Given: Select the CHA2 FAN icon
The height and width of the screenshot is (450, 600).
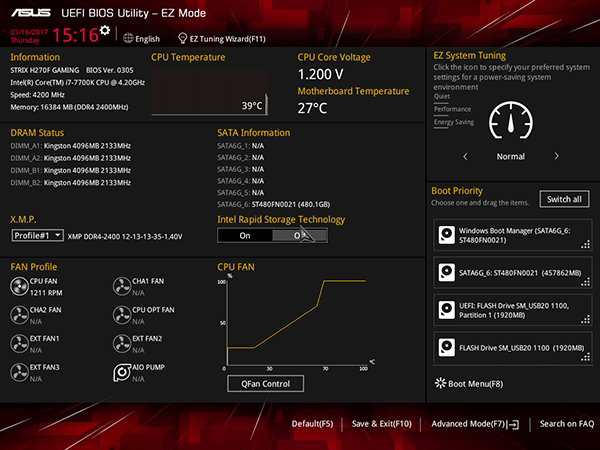Looking at the screenshot, I should (x=19, y=315).
